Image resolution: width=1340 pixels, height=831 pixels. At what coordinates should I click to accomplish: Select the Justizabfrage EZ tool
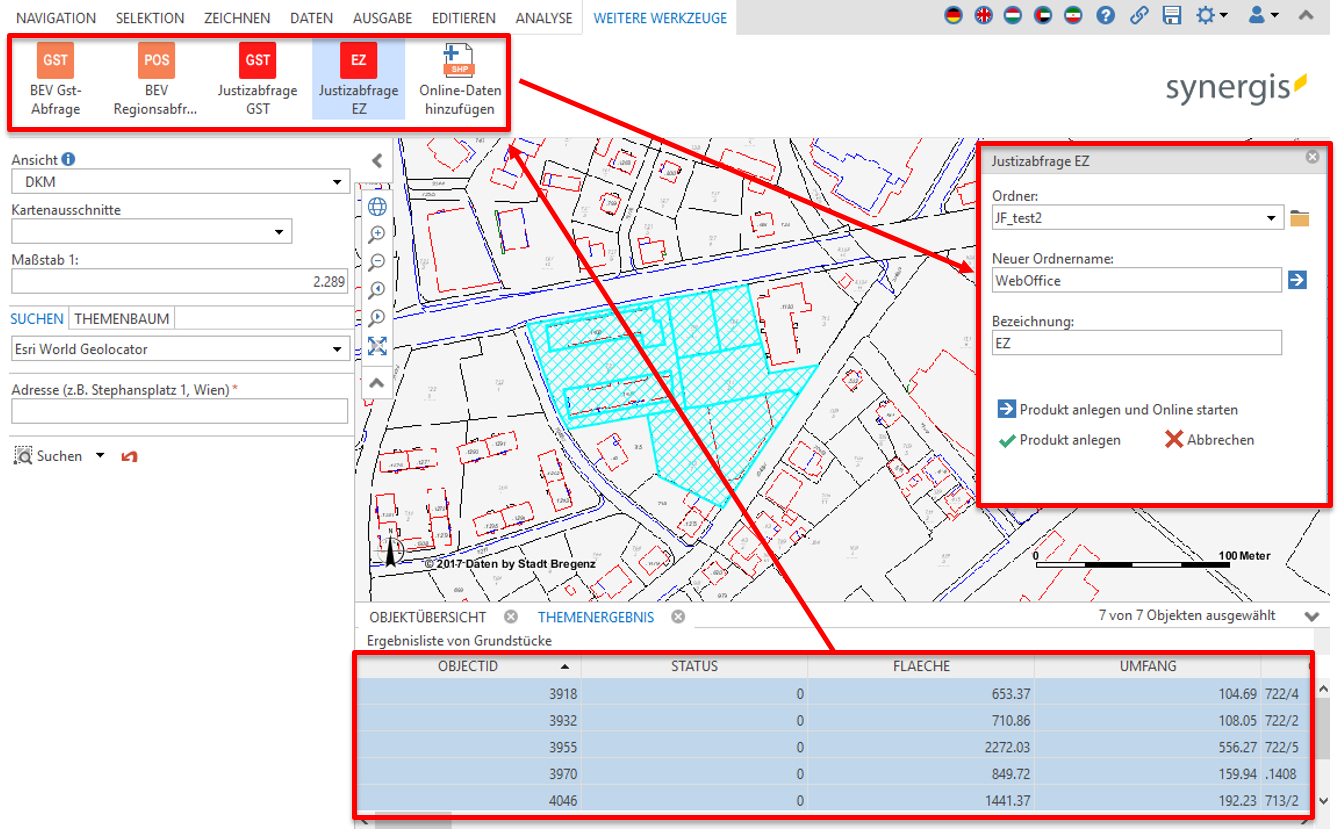click(x=358, y=62)
